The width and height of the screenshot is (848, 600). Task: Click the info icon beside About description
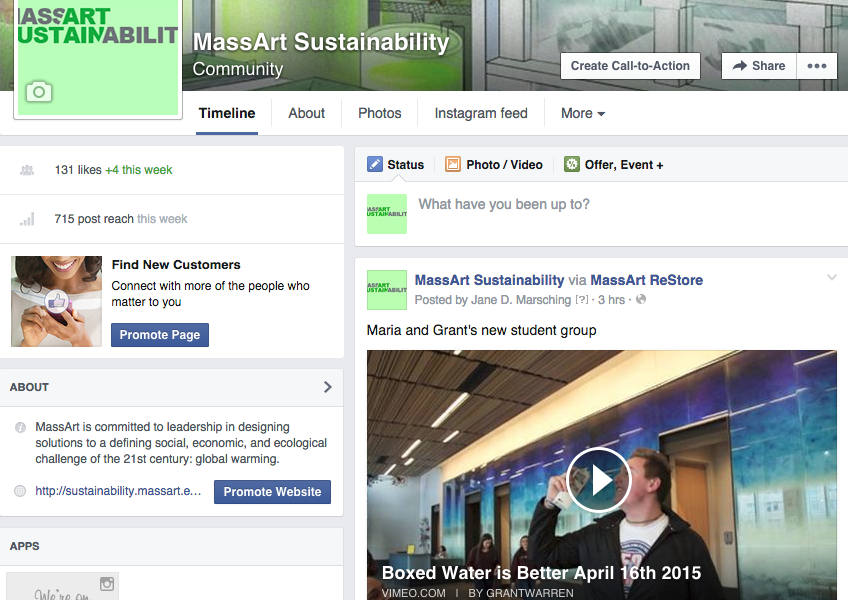pyautogui.click(x=20, y=427)
